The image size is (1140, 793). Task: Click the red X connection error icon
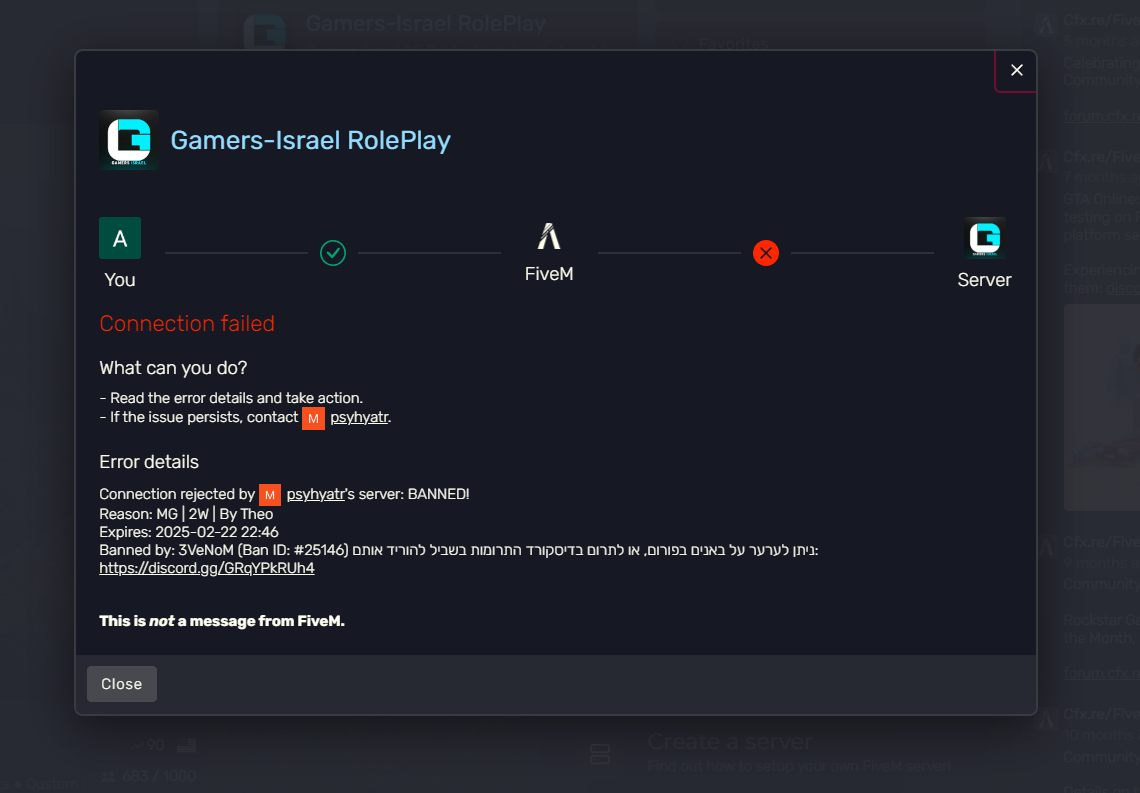[766, 253]
